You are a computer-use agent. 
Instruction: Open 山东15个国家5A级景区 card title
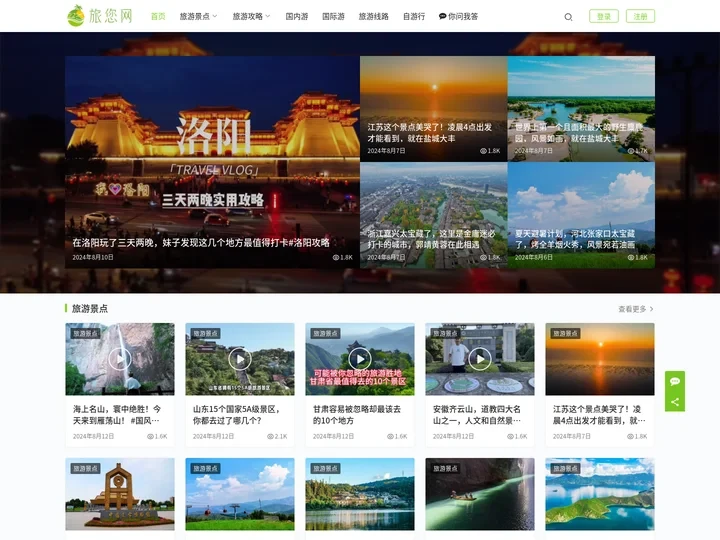tap(236, 415)
